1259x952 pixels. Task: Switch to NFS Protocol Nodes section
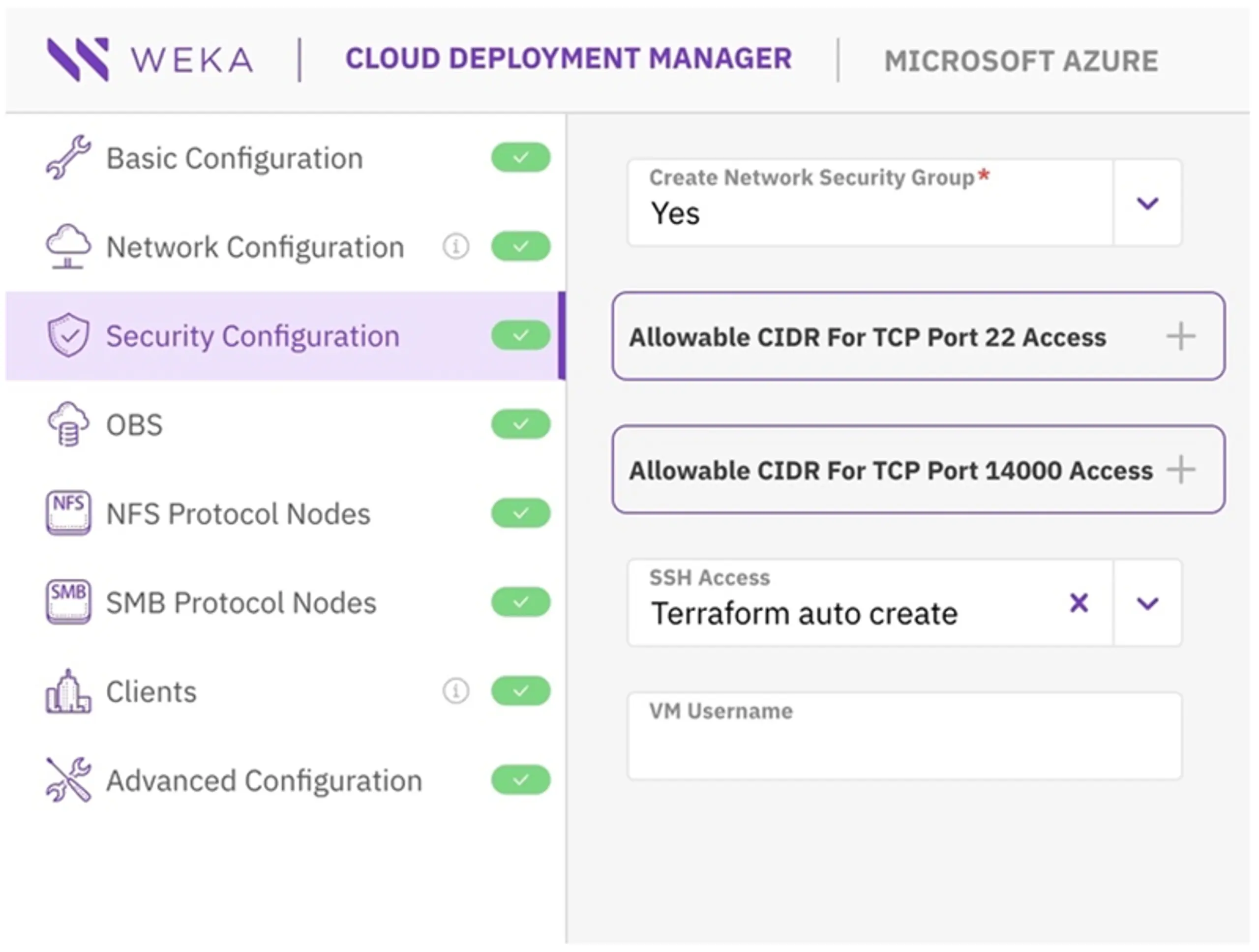285,513
